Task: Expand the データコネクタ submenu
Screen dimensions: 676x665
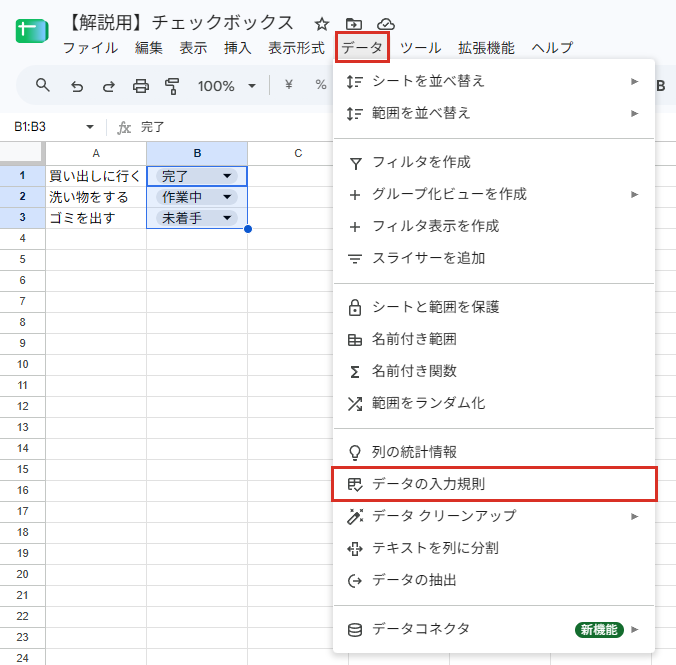Action: (494, 630)
